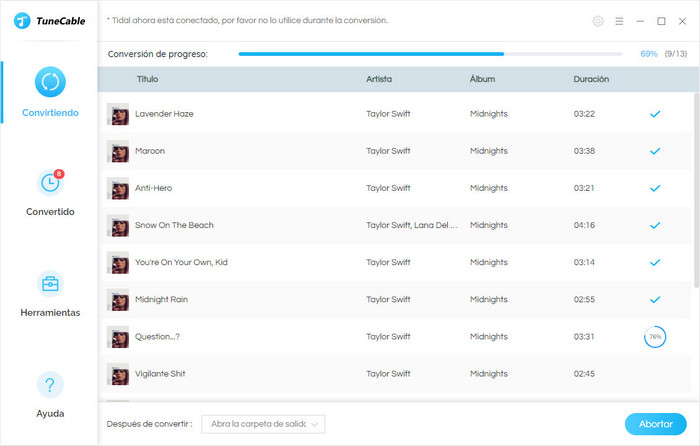Click the vertical scrollbar of the track list
700x446 pixels.
click(x=696, y=190)
